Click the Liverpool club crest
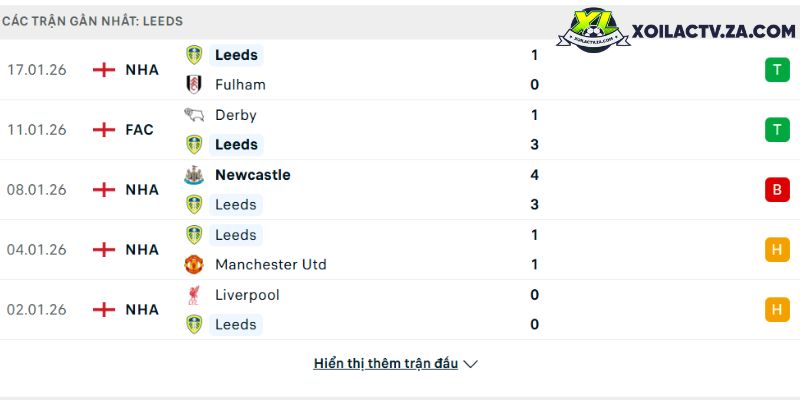Screen dimensions: 800x400 click(194, 295)
